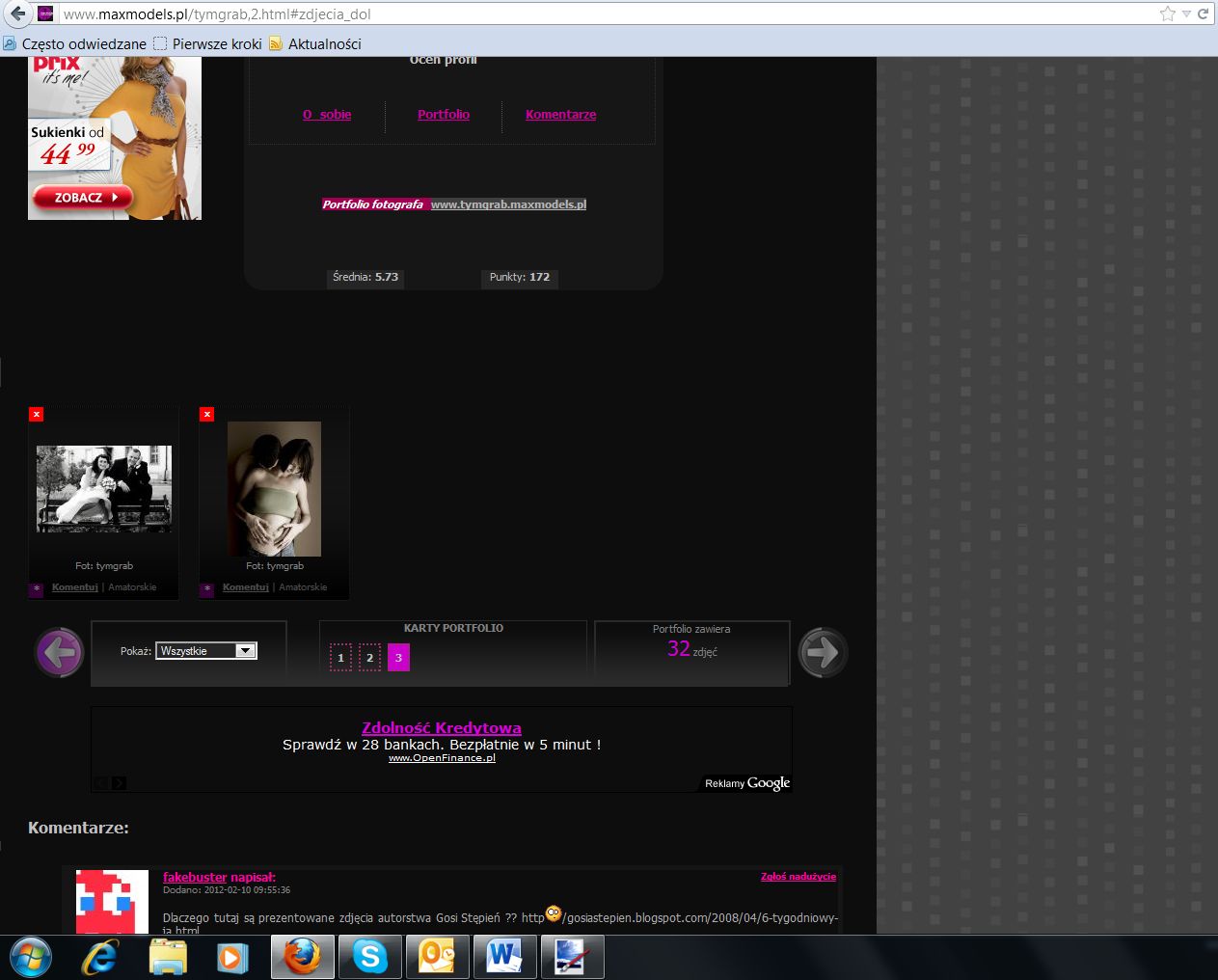
Task: Click the purple icon beside the wedding photo Komentuj
Action: (x=37, y=589)
